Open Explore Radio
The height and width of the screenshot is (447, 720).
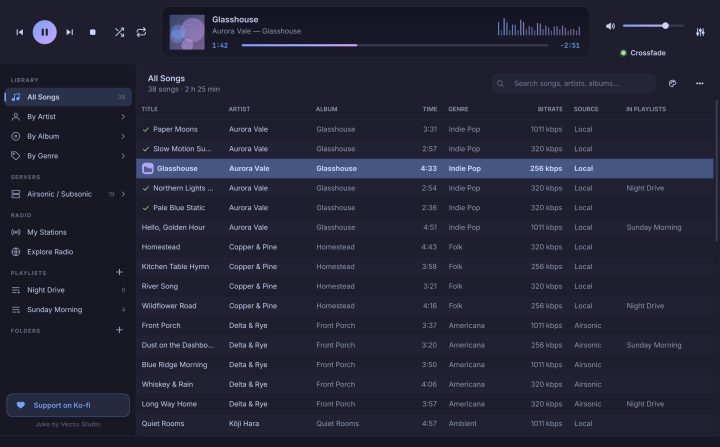pos(68,252)
